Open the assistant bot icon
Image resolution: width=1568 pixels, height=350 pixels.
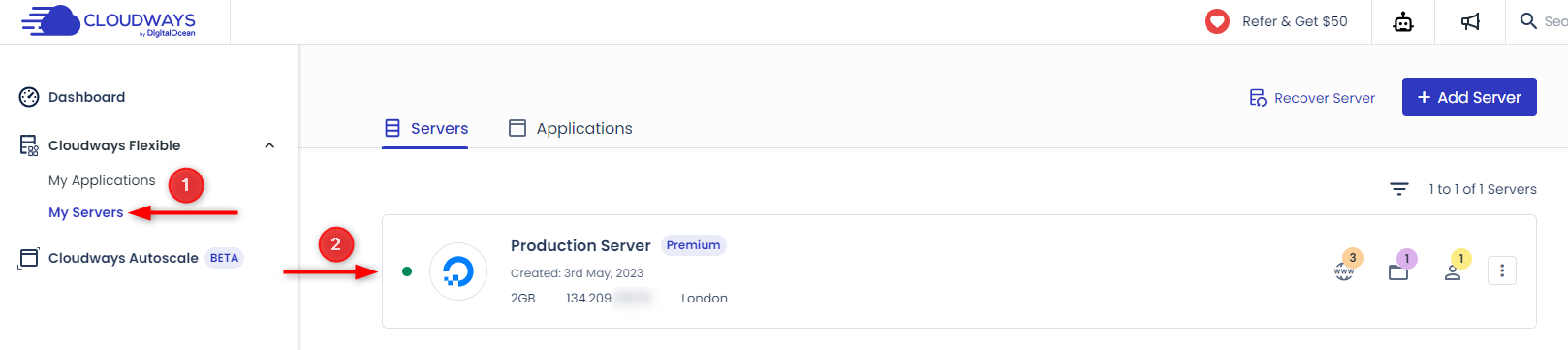pyautogui.click(x=1403, y=21)
